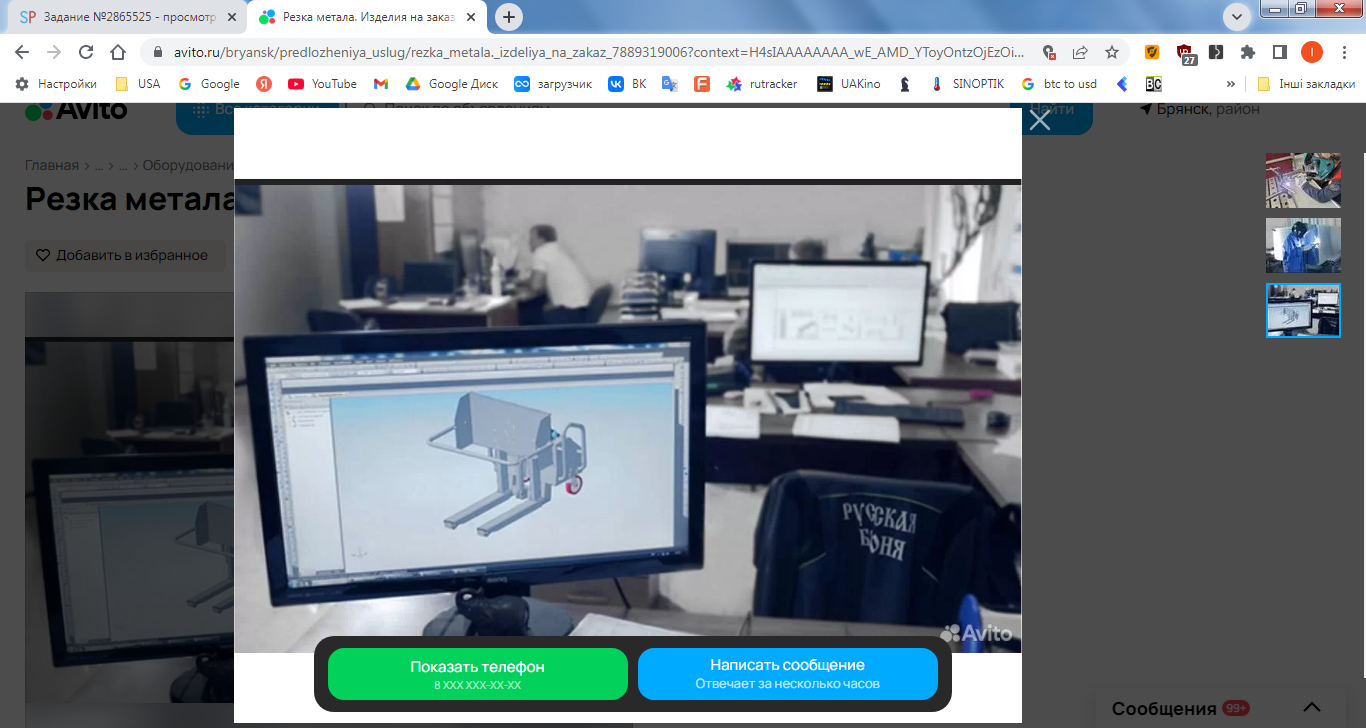The width and height of the screenshot is (1366, 728).
Task: Open the browser home page
Action: tap(118, 52)
